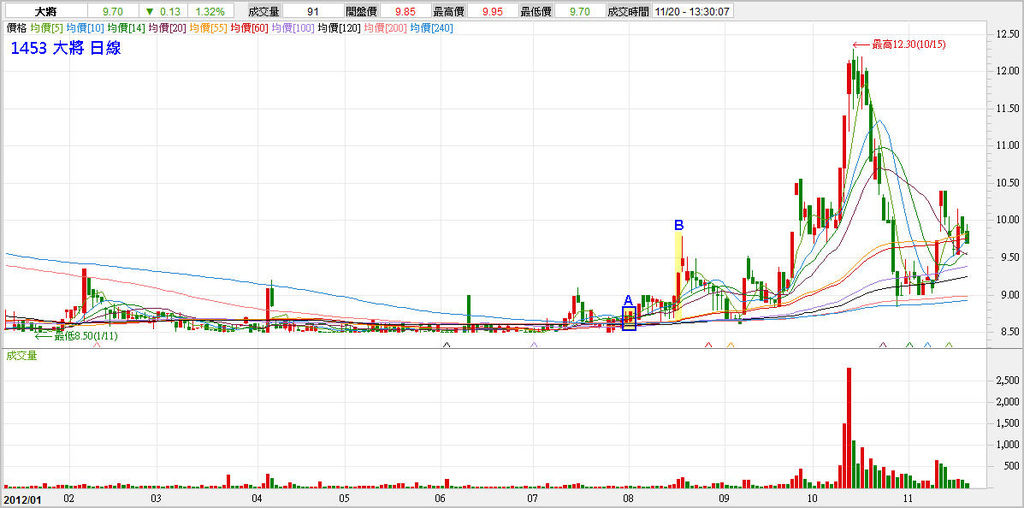Click the 1,000 volume axis label
The width and height of the screenshot is (1024, 508).
tap(1008, 445)
